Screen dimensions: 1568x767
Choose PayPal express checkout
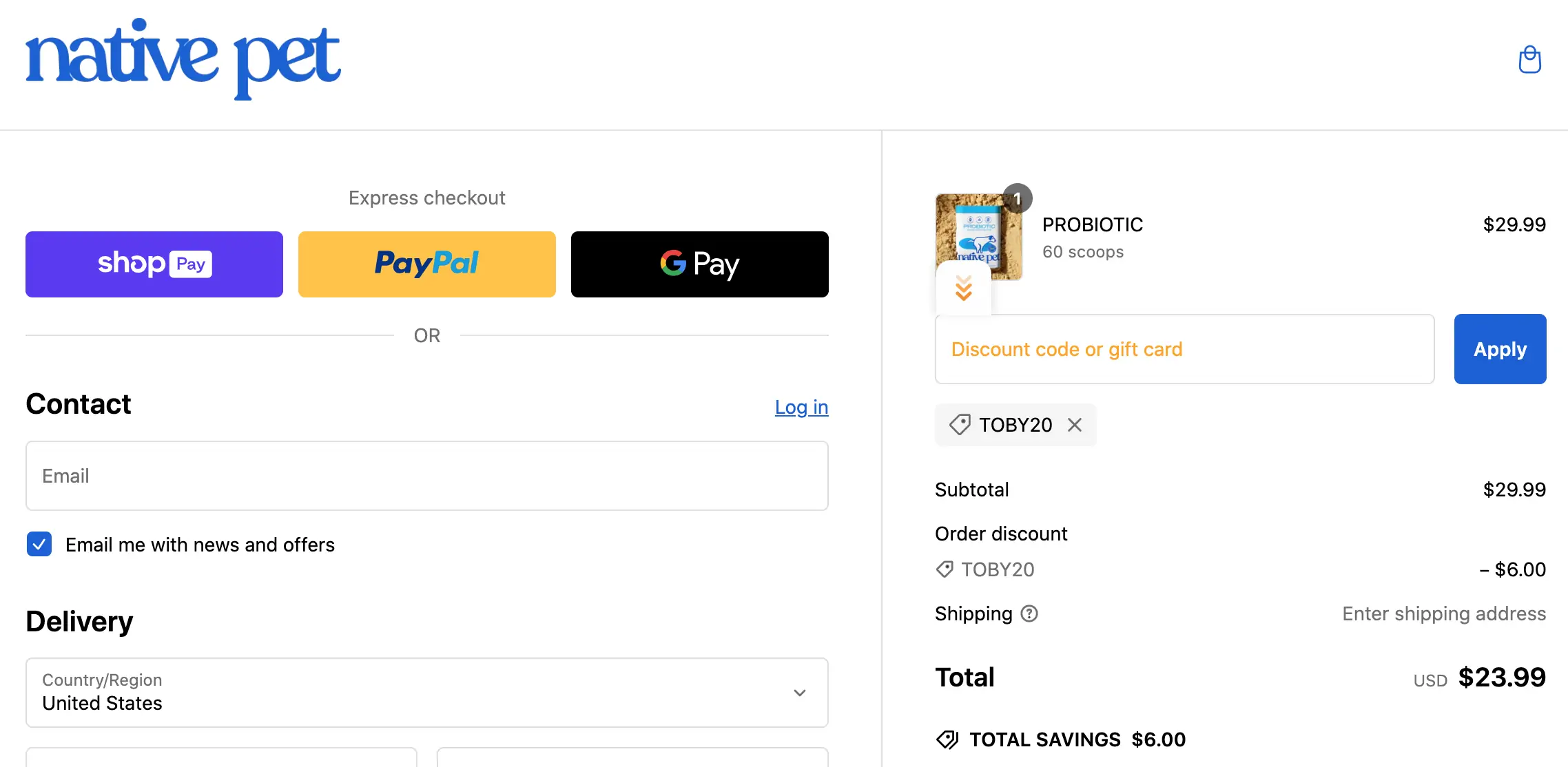[x=427, y=264]
